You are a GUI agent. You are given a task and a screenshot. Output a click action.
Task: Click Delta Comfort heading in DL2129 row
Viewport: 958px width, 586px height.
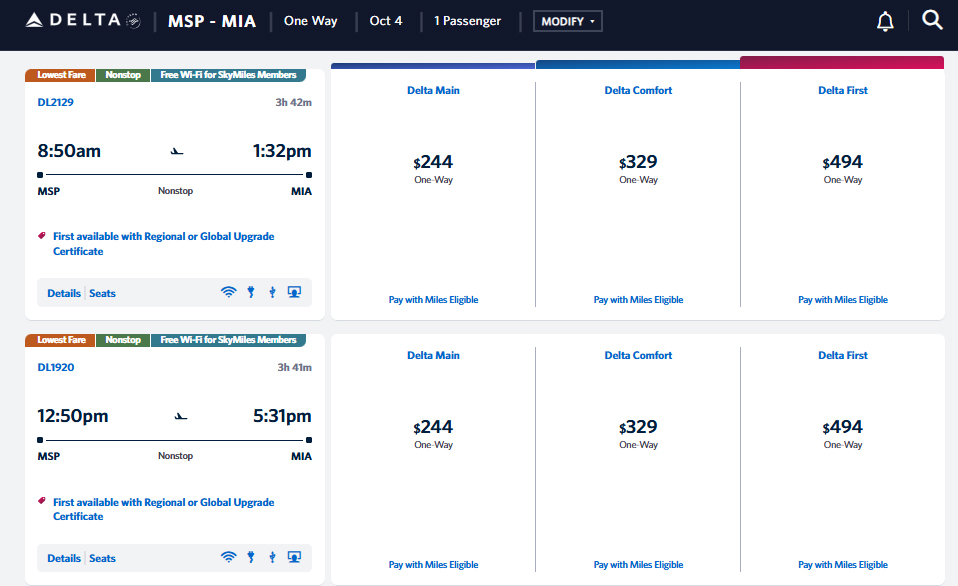pos(638,90)
